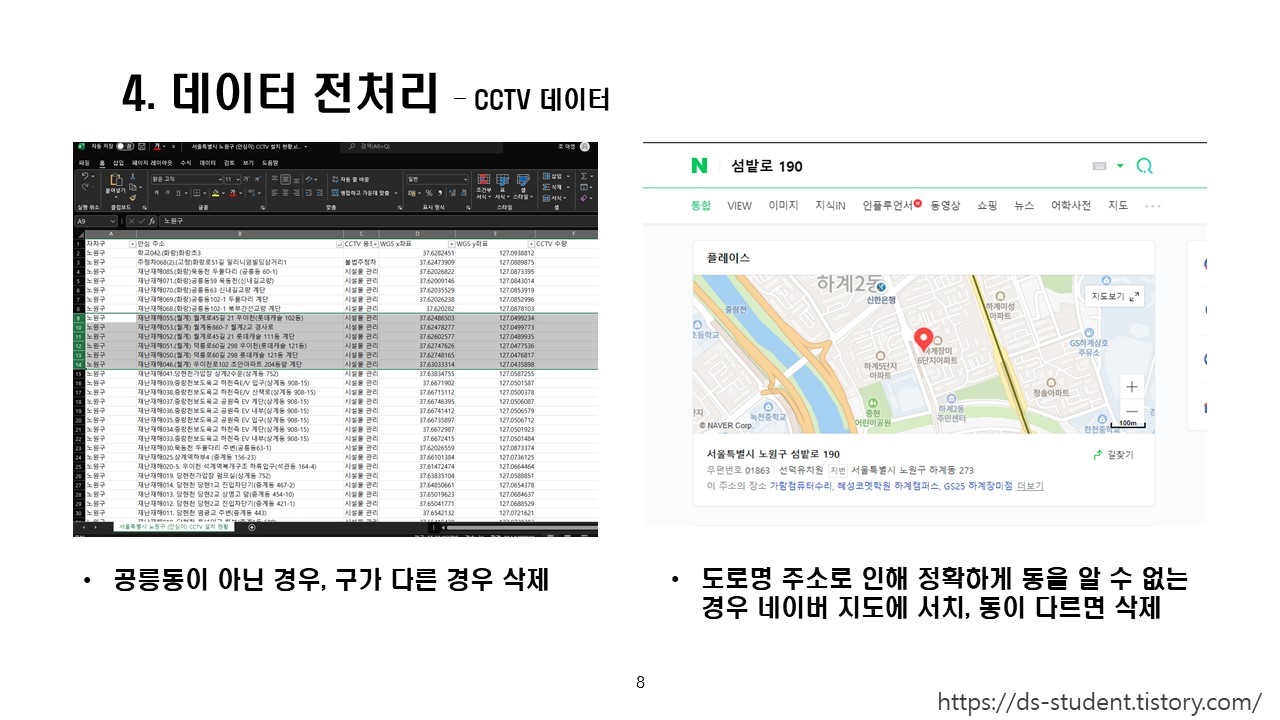Open the View (보기) ribbon tab

248,163
